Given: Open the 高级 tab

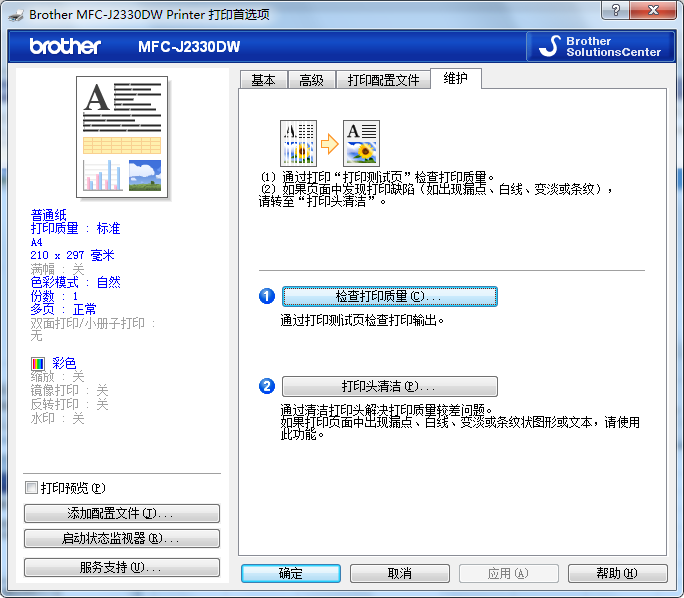Looking at the screenshot, I should tap(311, 80).
